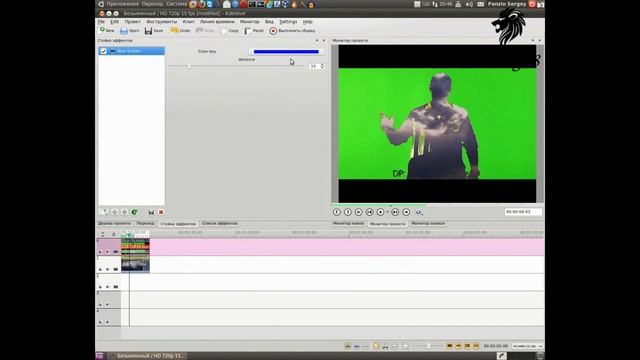
Task: Open the Проект menu
Action: [133, 22]
